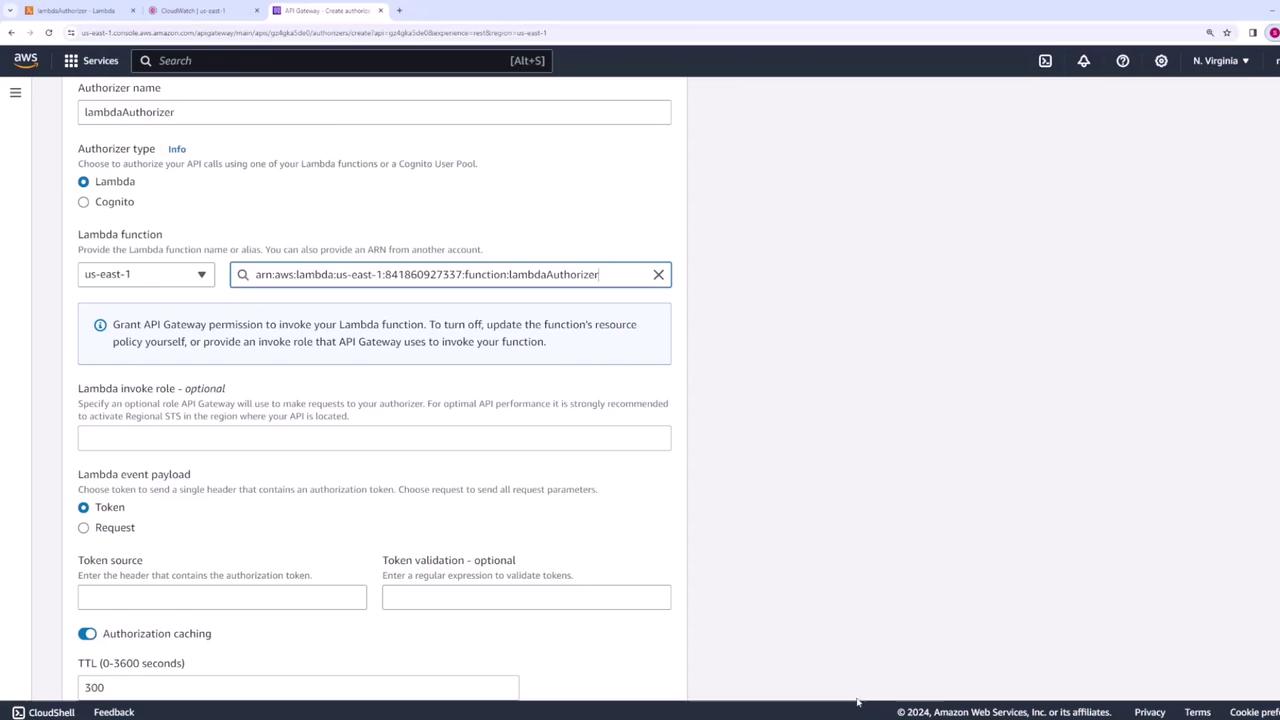Click the info icon in the permission notice

click(100, 325)
